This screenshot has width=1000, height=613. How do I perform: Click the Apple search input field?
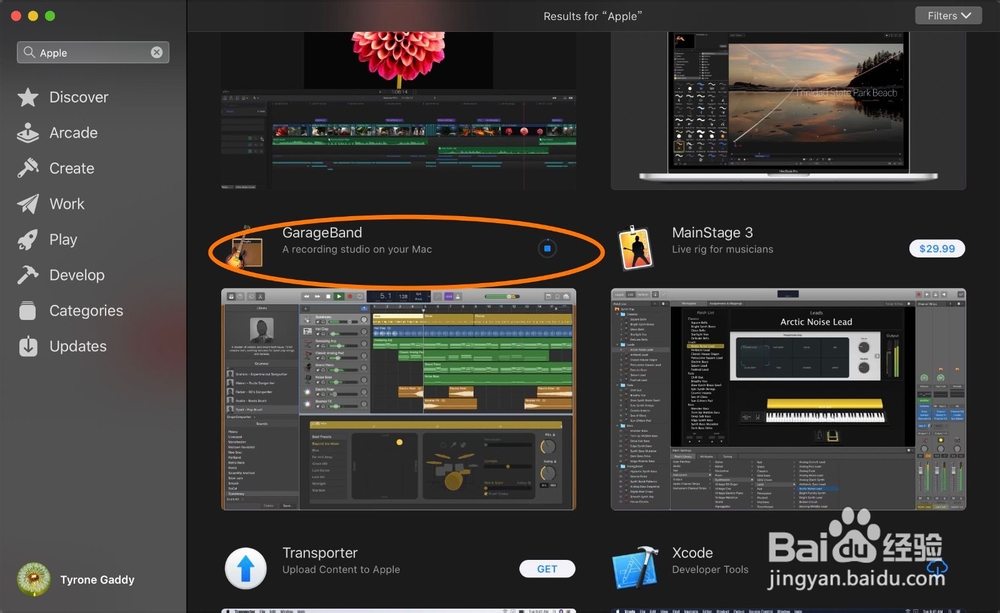pos(93,52)
